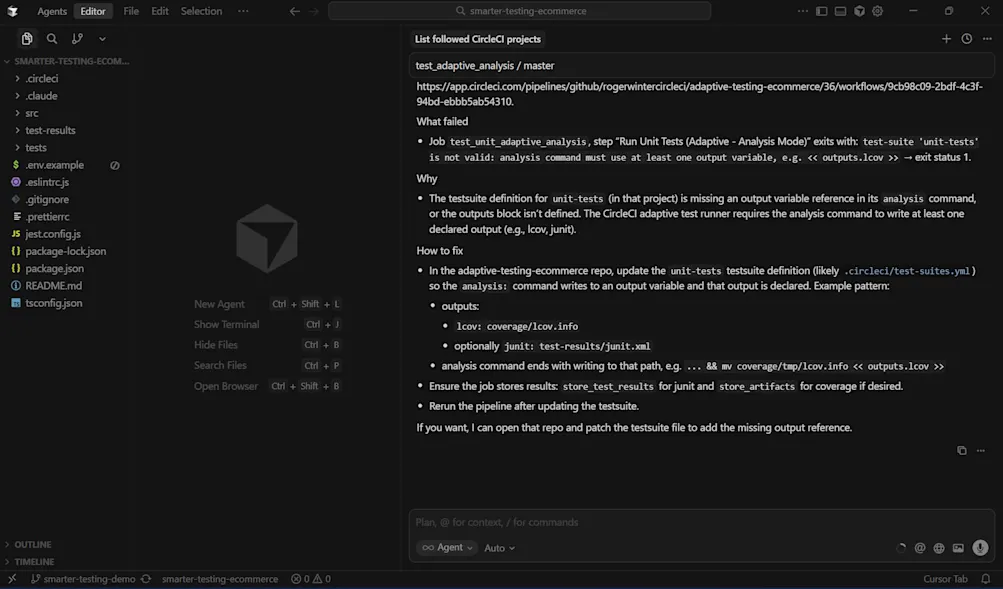This screenshot has height=589, width=1003.
Task: Open the title bar more-actions ellipsis
Action: [802, 11]
